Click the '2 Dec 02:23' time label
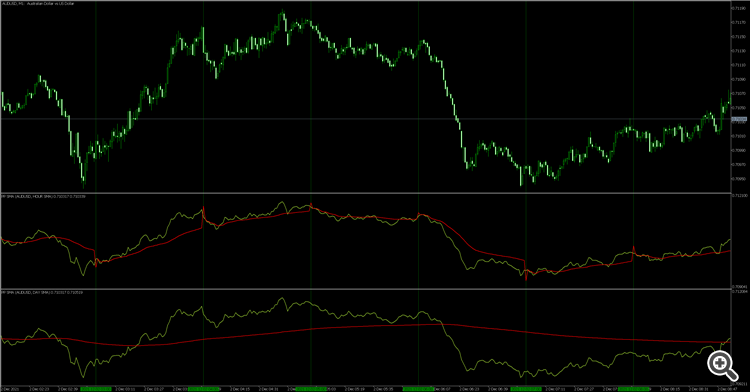750x392 pixels. click(x=39, y=389)
